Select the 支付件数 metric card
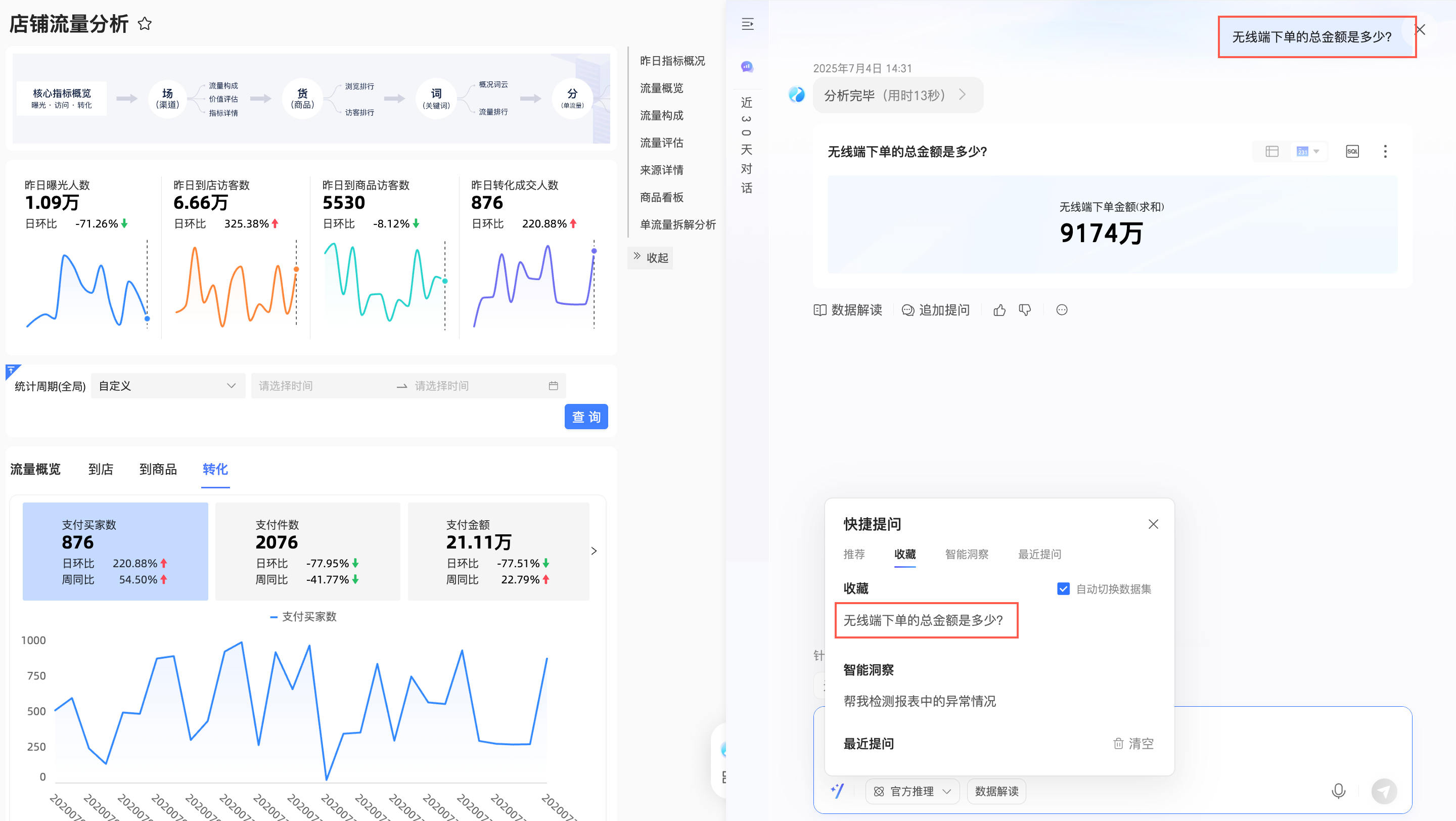1456x821 pixels. pyautogui.click(x=307, y=551)
